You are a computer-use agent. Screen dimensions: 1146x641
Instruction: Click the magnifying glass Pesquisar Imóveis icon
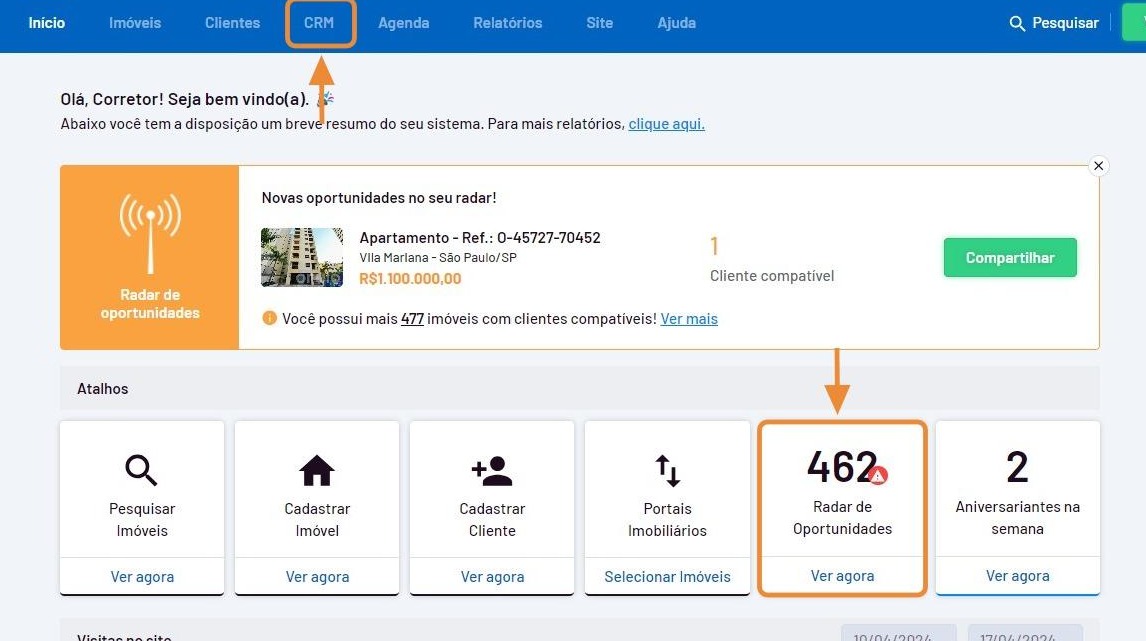click(x=141, y=469)
